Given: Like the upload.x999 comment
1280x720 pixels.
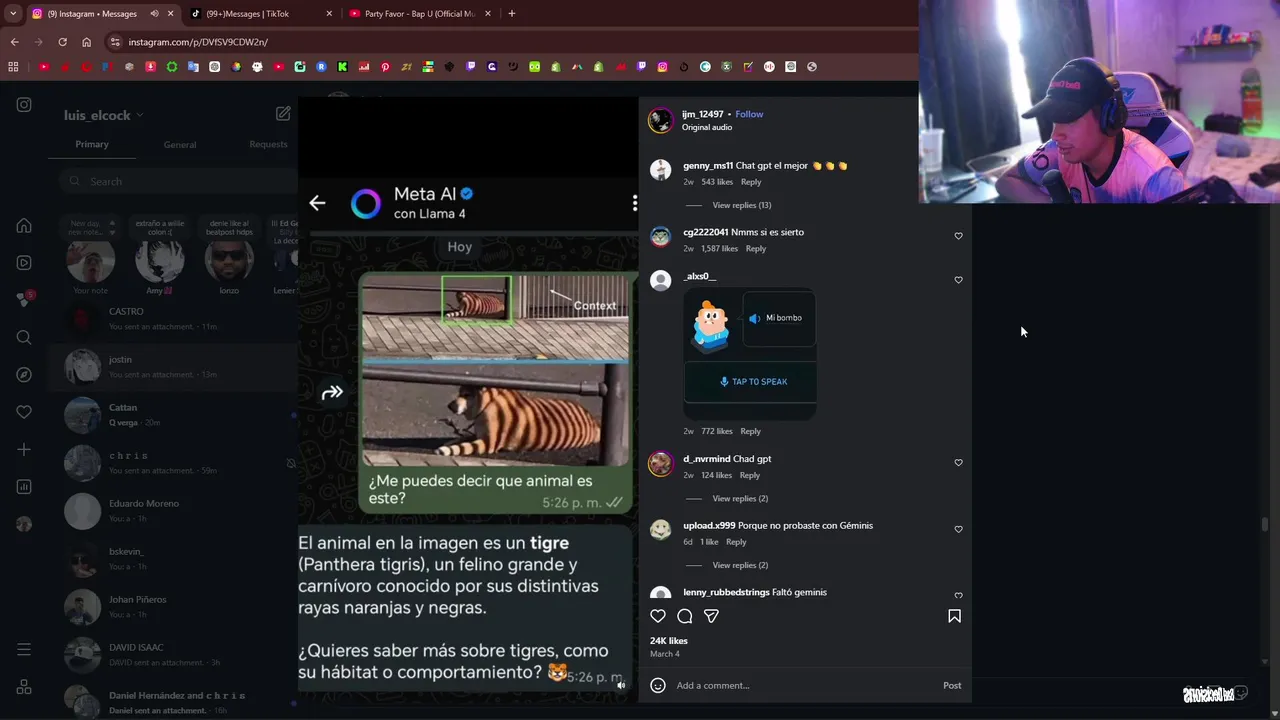Looking at the screenshot, I should click(x=958, y=529).
